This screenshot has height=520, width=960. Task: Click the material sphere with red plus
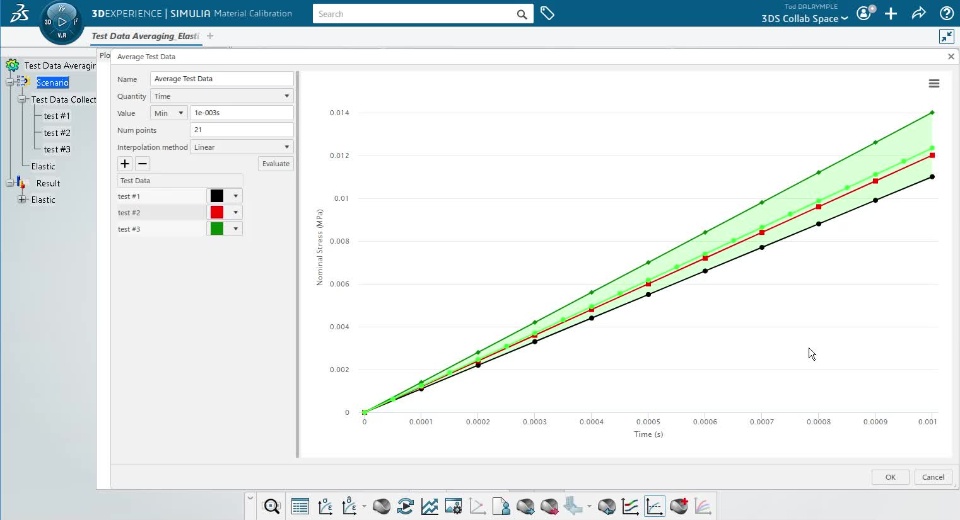(x=679, y=507)
